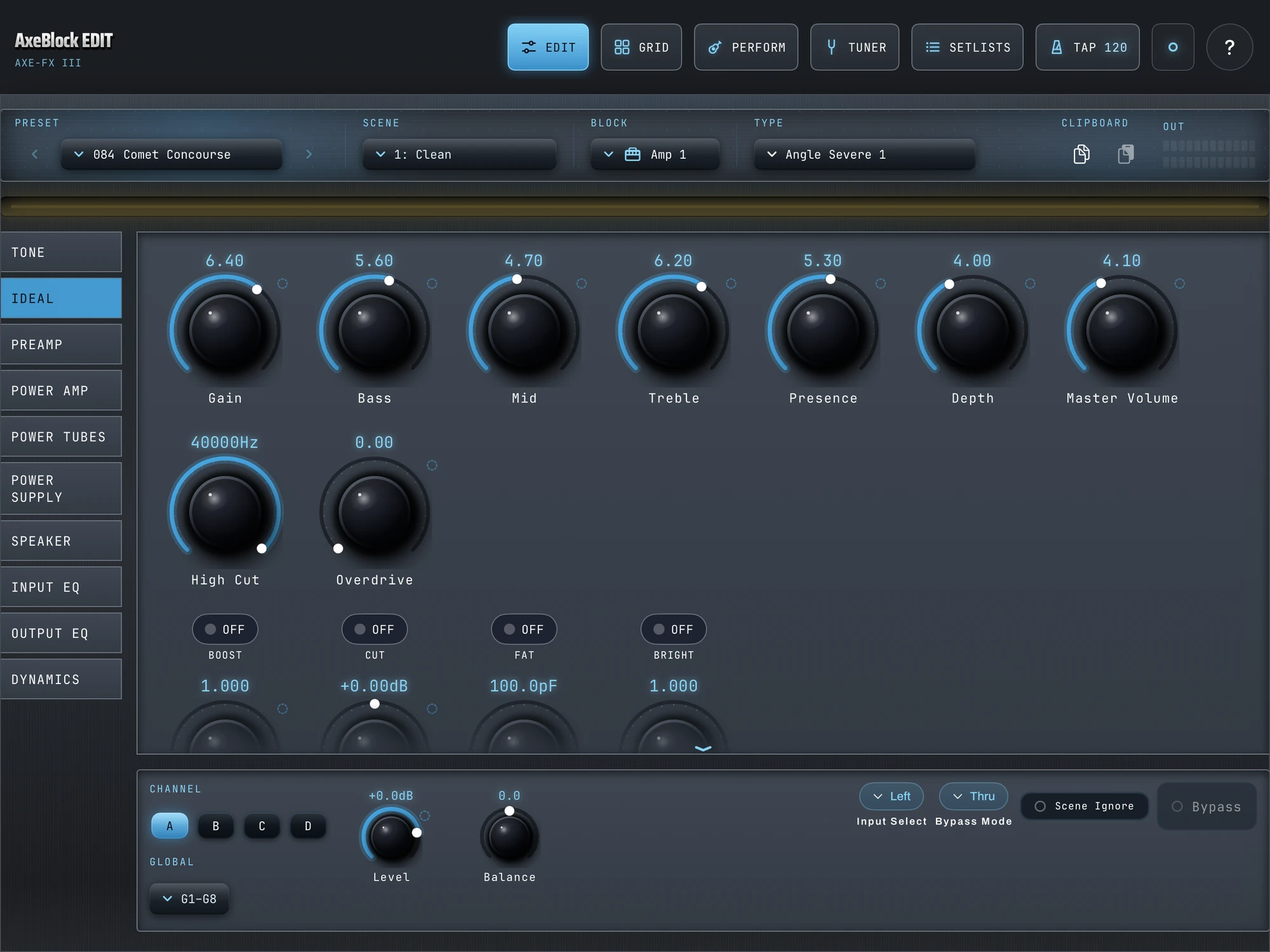Copy block settings with the clipboard copy icon

point(1081,154)
